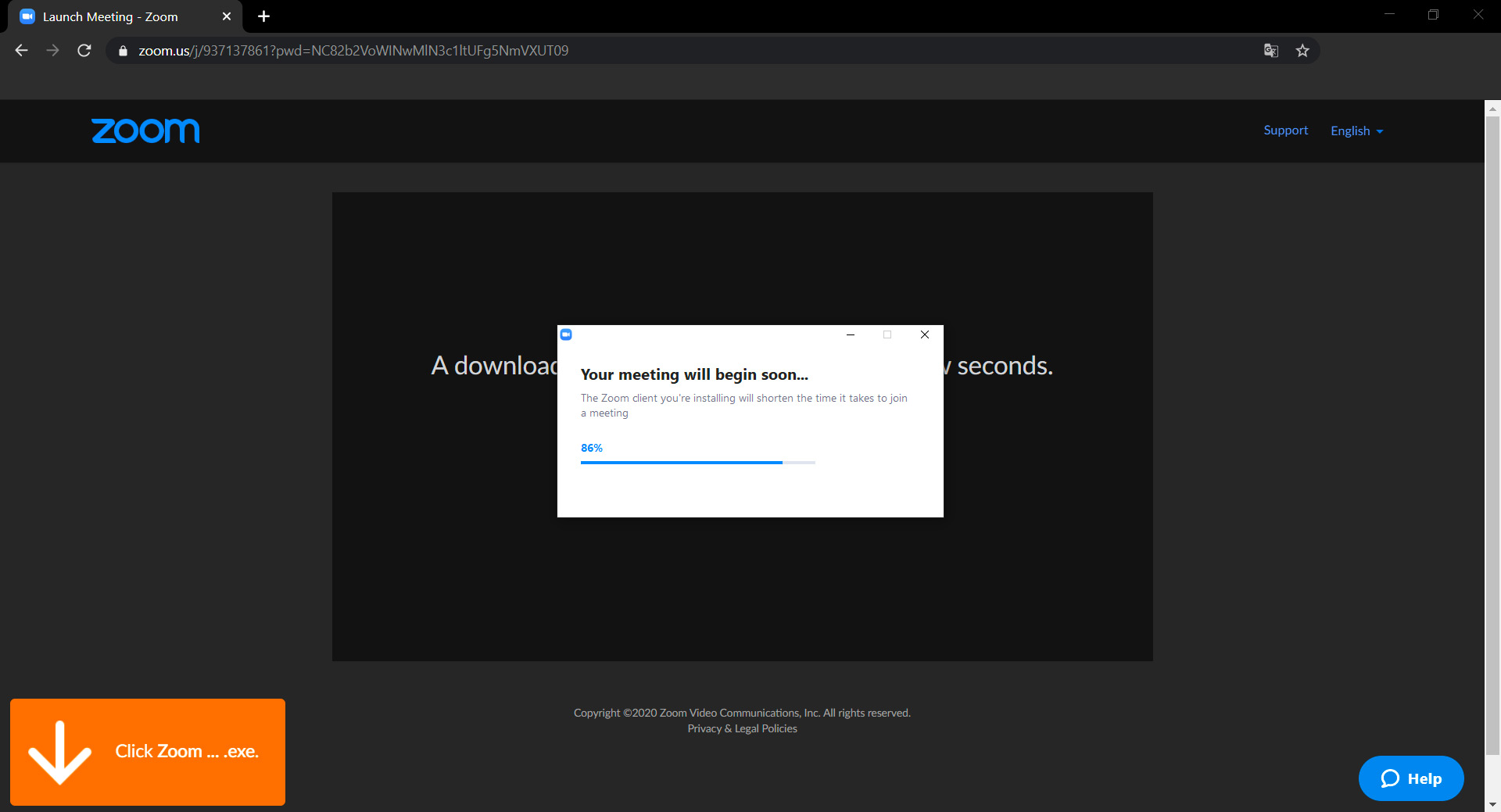Click the speech bubble icon in Help
The image size is (1501, 812).
click(x=1390, y=778)
